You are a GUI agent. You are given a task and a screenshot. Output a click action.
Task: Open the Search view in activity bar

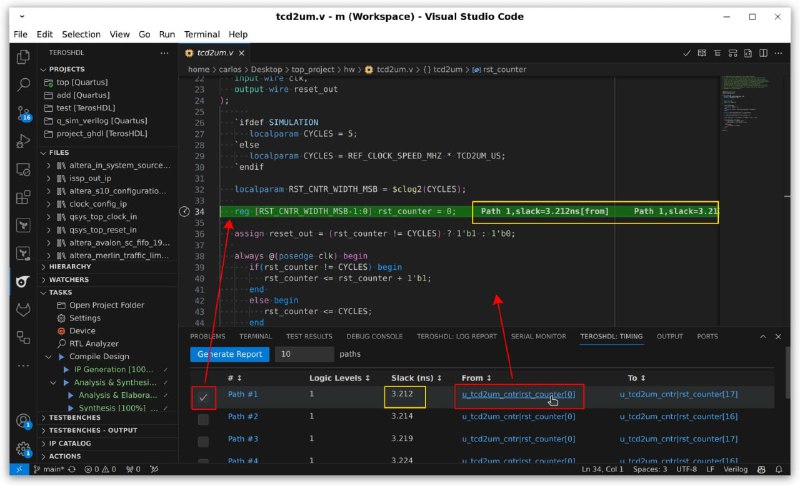point(23,85)
